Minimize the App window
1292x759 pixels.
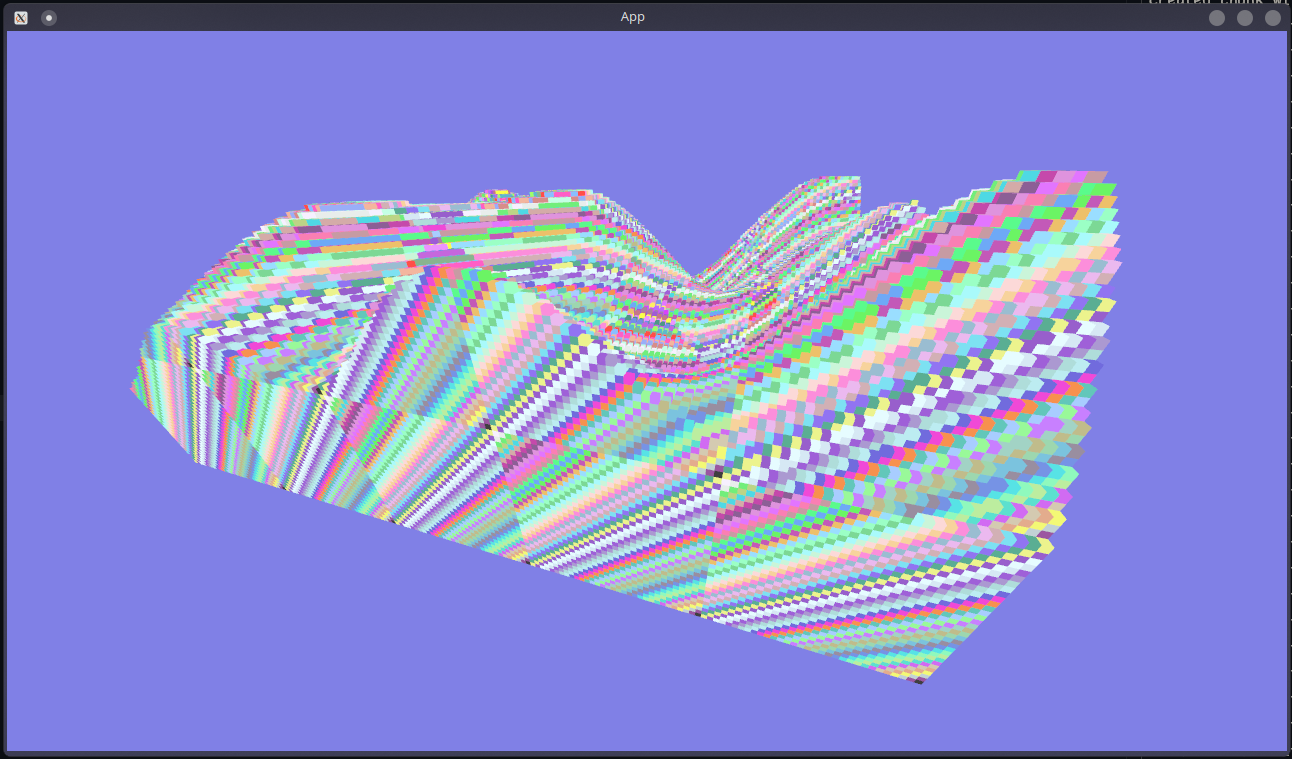pyautogui.click(x=1217, y=17)
